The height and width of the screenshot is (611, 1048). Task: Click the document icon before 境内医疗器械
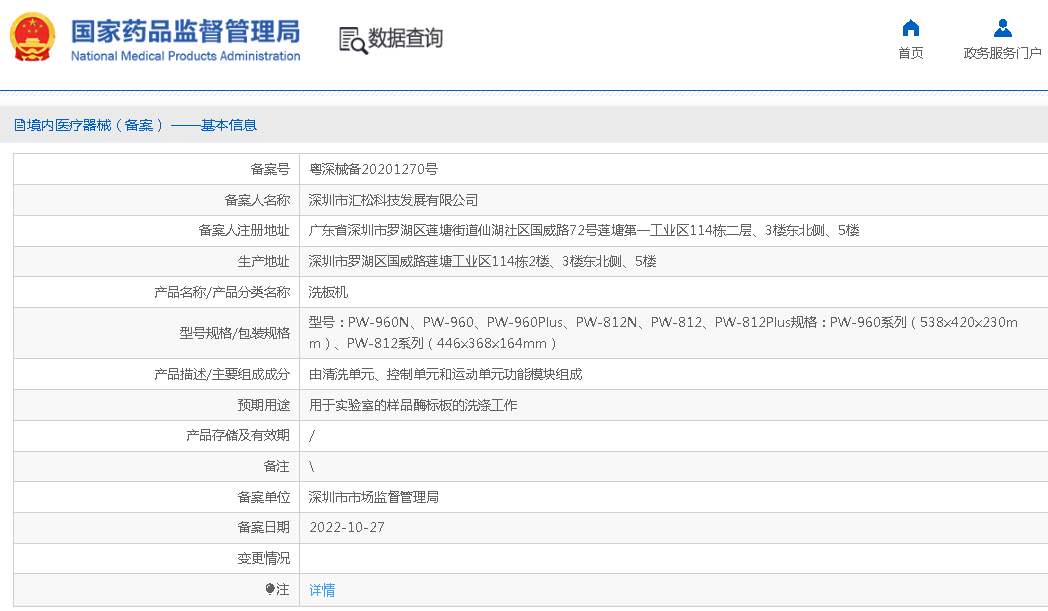[19, 125]
